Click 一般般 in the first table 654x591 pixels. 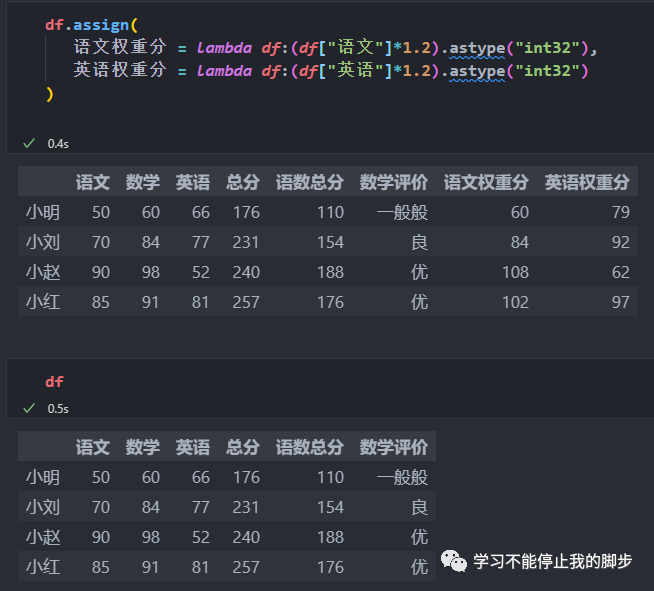tap(402, 212)
